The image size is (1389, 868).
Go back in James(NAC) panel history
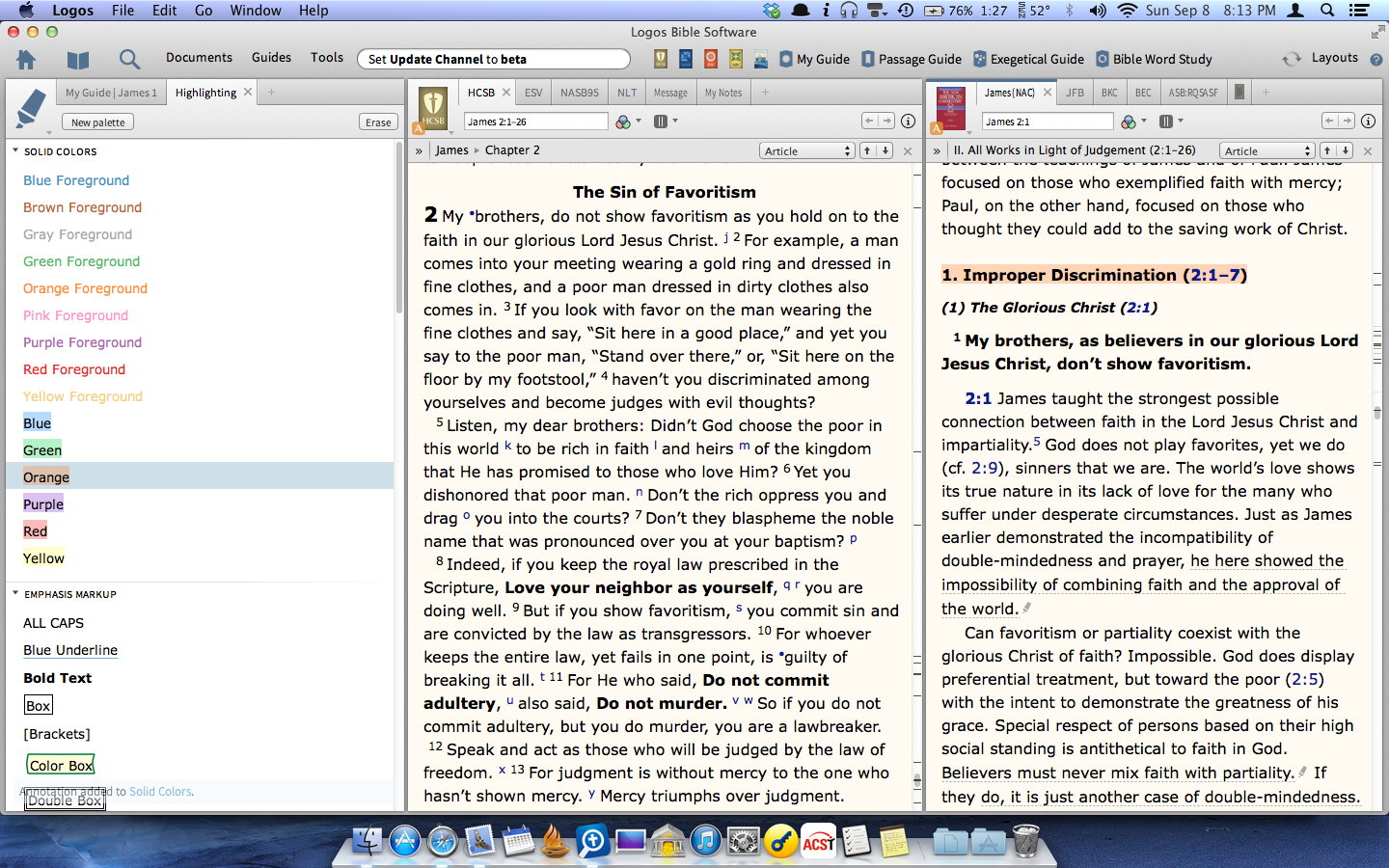[1330, 121]
